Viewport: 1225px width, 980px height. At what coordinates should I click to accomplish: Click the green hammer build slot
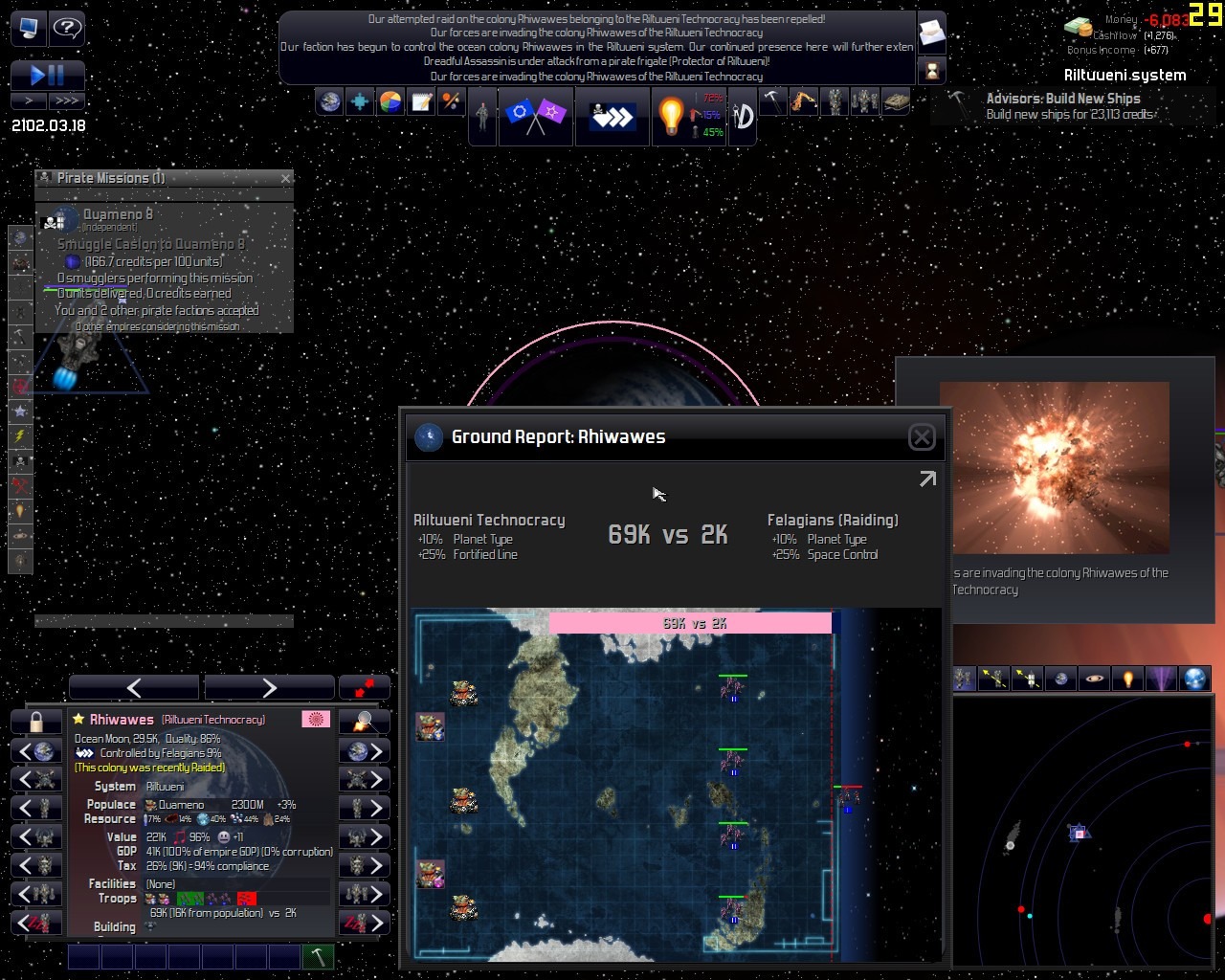coord(318,956)
